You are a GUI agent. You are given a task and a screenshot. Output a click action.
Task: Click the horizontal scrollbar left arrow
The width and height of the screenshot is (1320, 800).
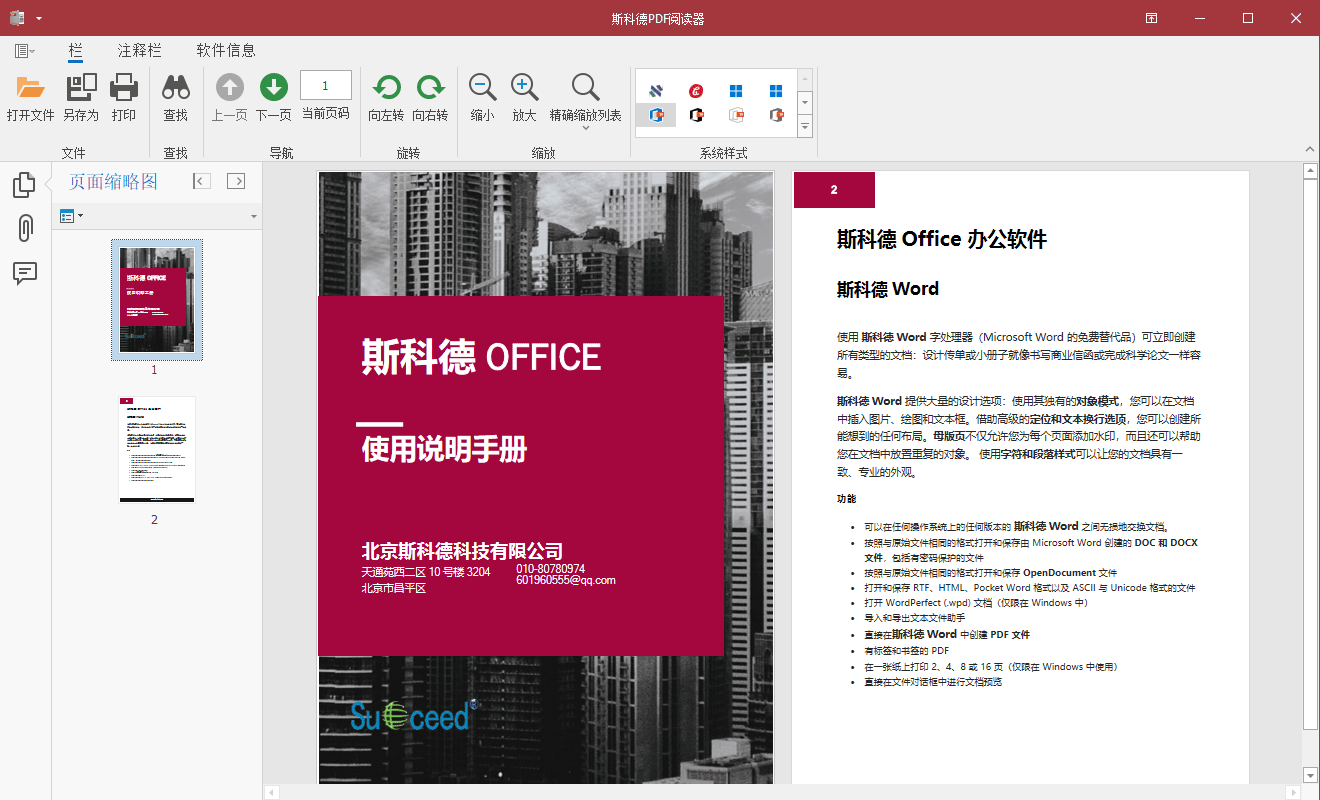coord(272,792)
